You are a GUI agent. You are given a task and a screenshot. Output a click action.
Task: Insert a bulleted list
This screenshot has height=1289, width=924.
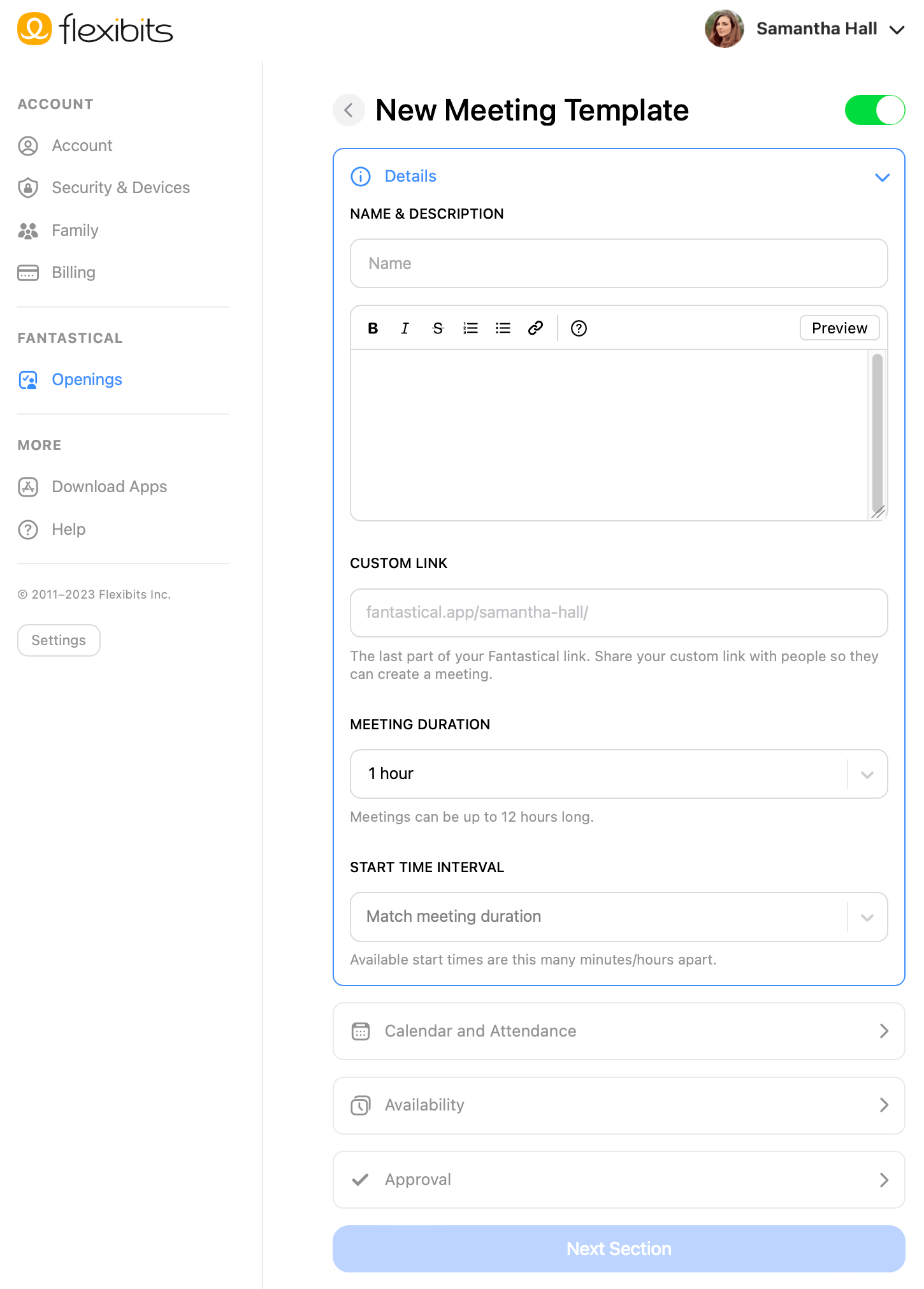[x=503, y=328]
